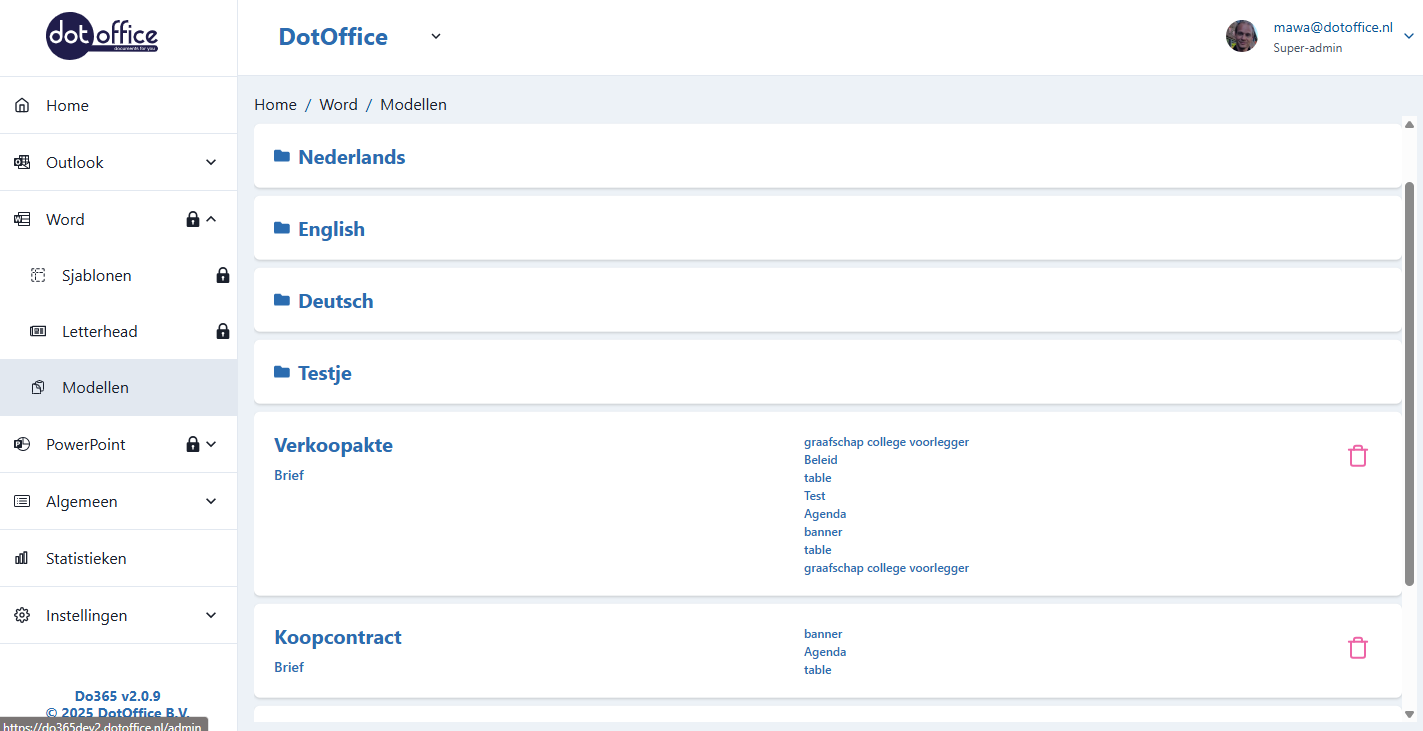The image size is (1423, 731).
Task: Open the Modellen sidebar item
Action: pos(95,387)
